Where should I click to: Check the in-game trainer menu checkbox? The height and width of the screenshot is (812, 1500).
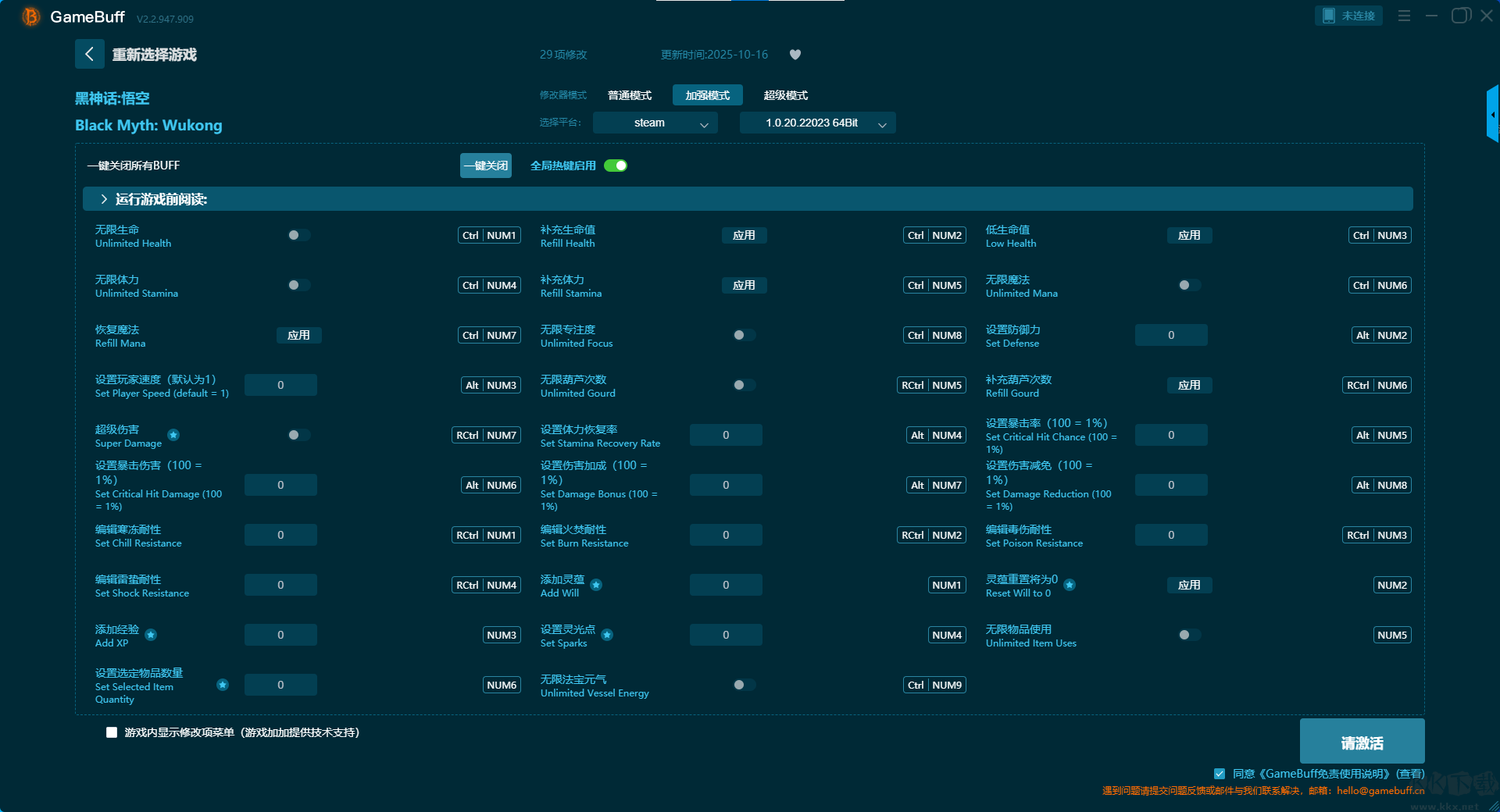point(112,732)
